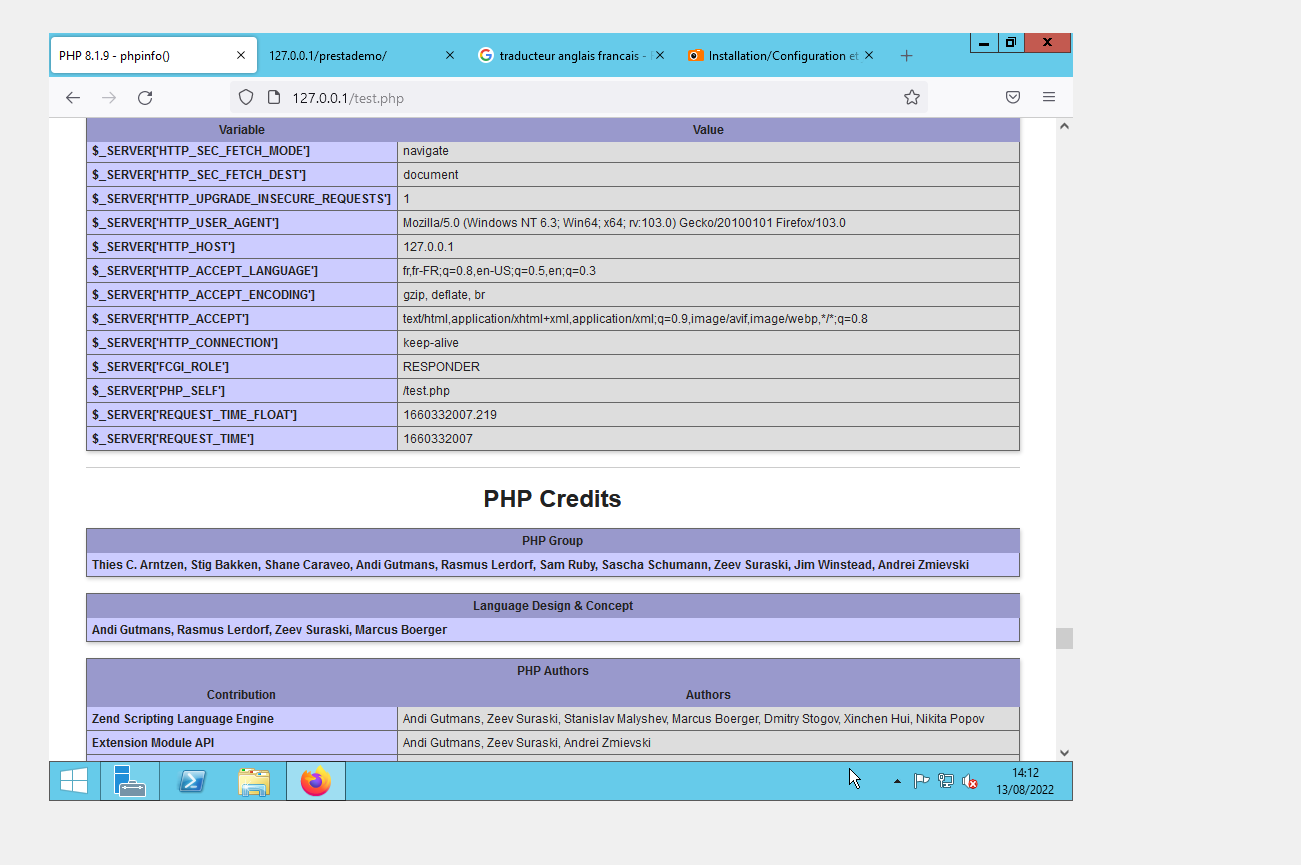Click the $_SERVER['HTTP_HOST'] cell
This screenshot has height=865, width=1301.
point(242,247)
